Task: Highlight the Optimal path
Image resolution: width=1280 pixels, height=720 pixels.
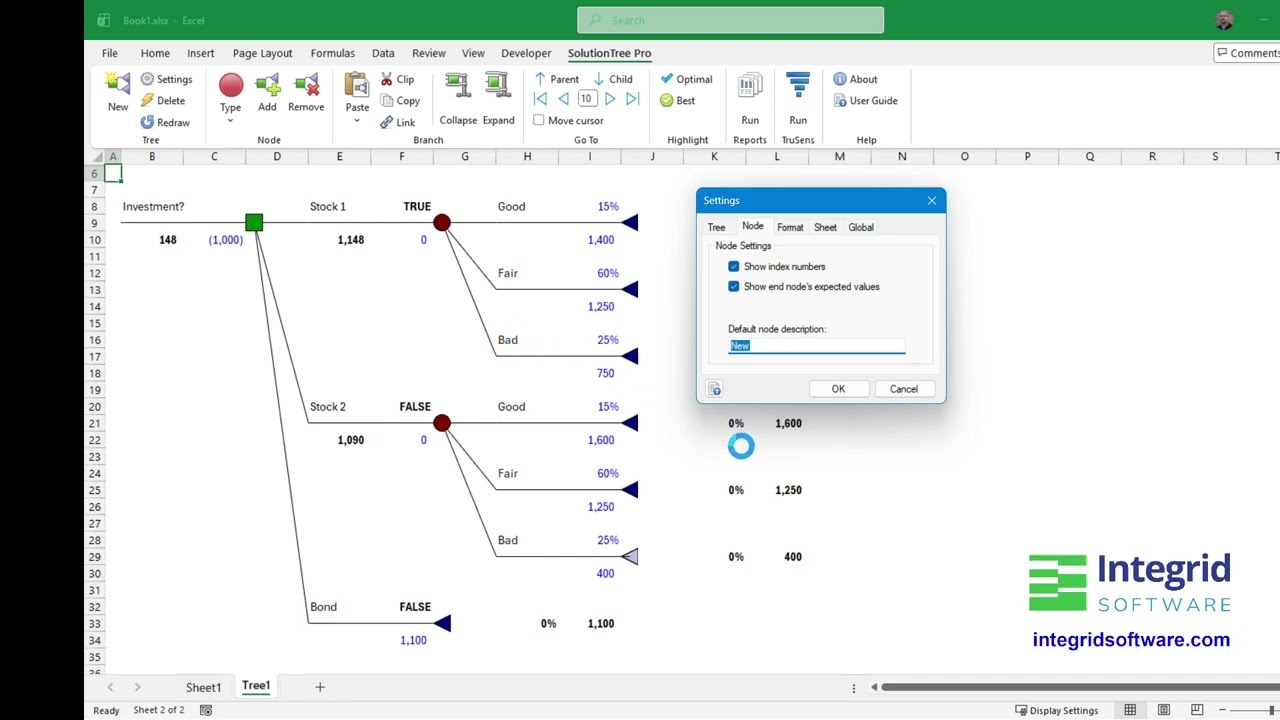Action: click(x=686, y=79)
